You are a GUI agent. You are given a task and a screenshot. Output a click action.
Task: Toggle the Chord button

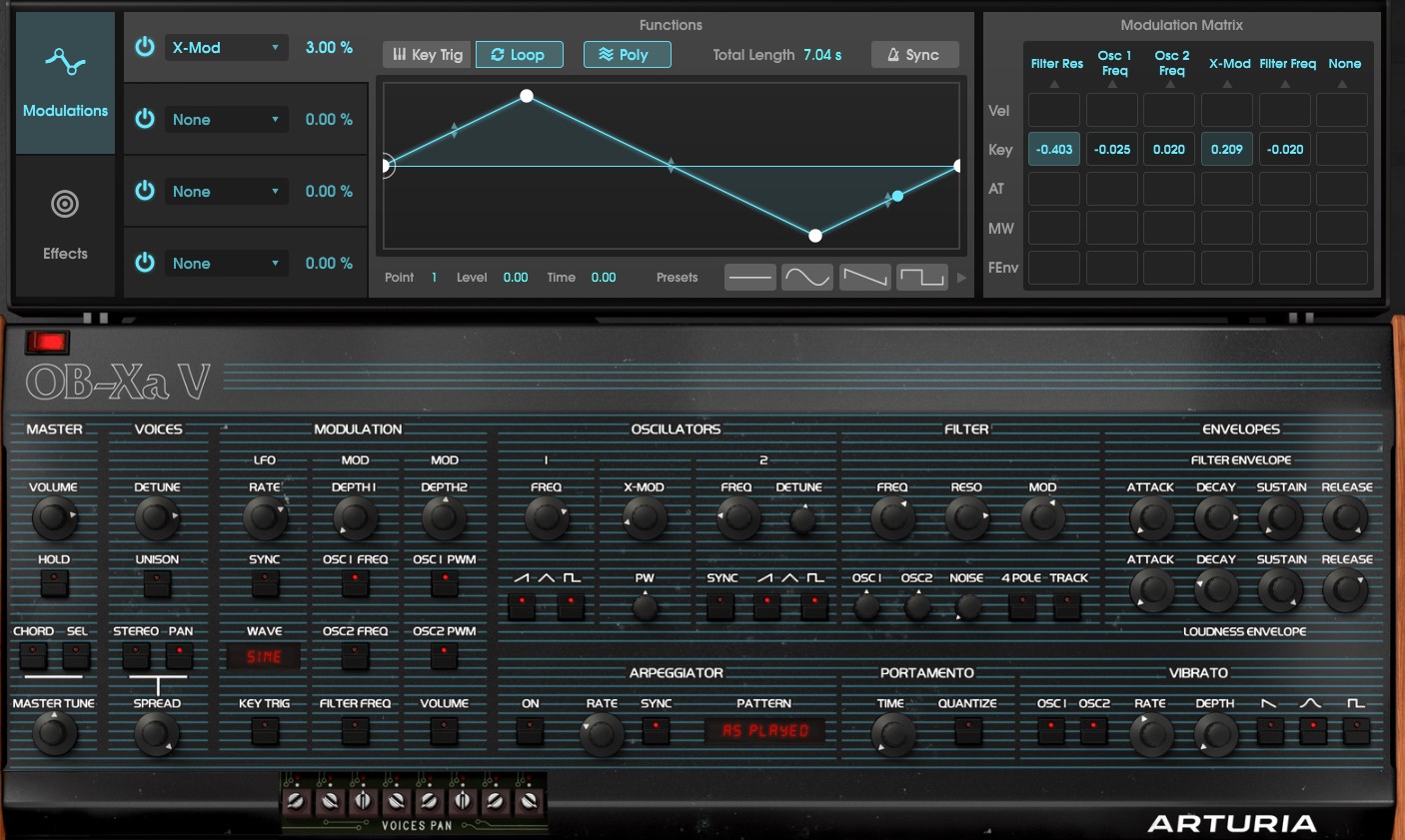click(x=33, y=655)
